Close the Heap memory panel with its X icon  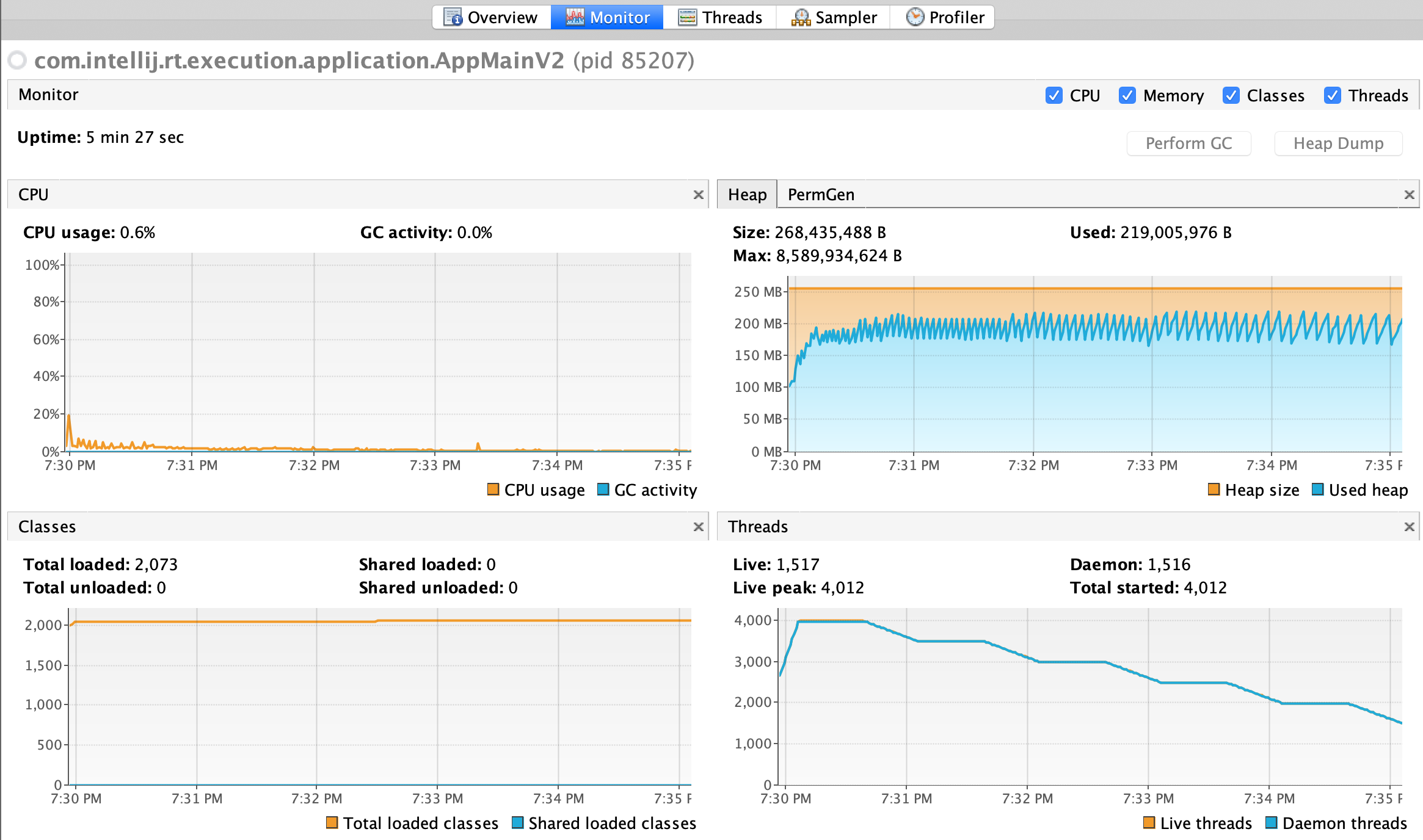click(1409, 195)
